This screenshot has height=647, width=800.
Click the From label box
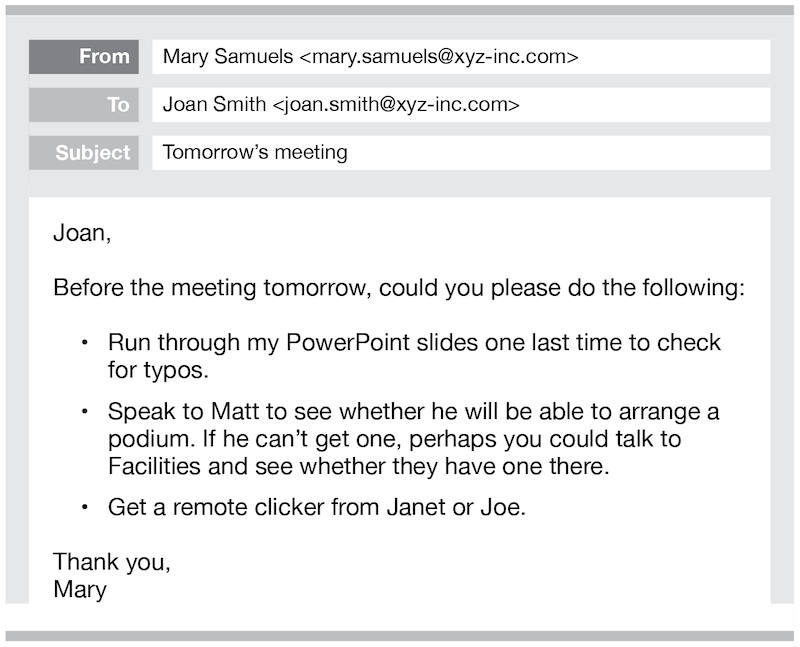point(84,57)
